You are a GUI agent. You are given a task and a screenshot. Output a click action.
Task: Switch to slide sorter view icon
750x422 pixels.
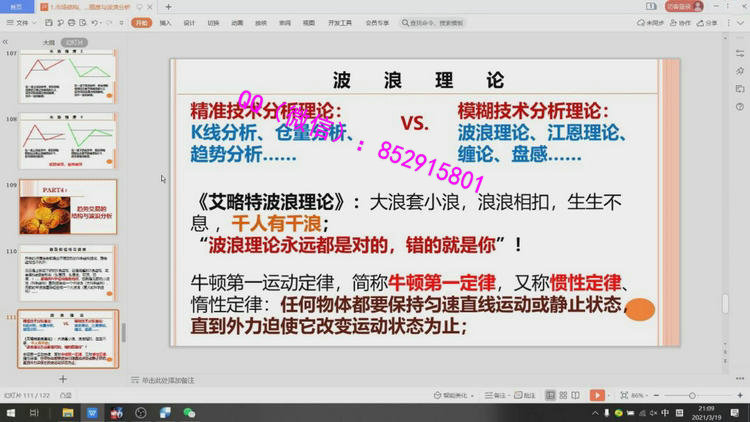coord(564,396)
